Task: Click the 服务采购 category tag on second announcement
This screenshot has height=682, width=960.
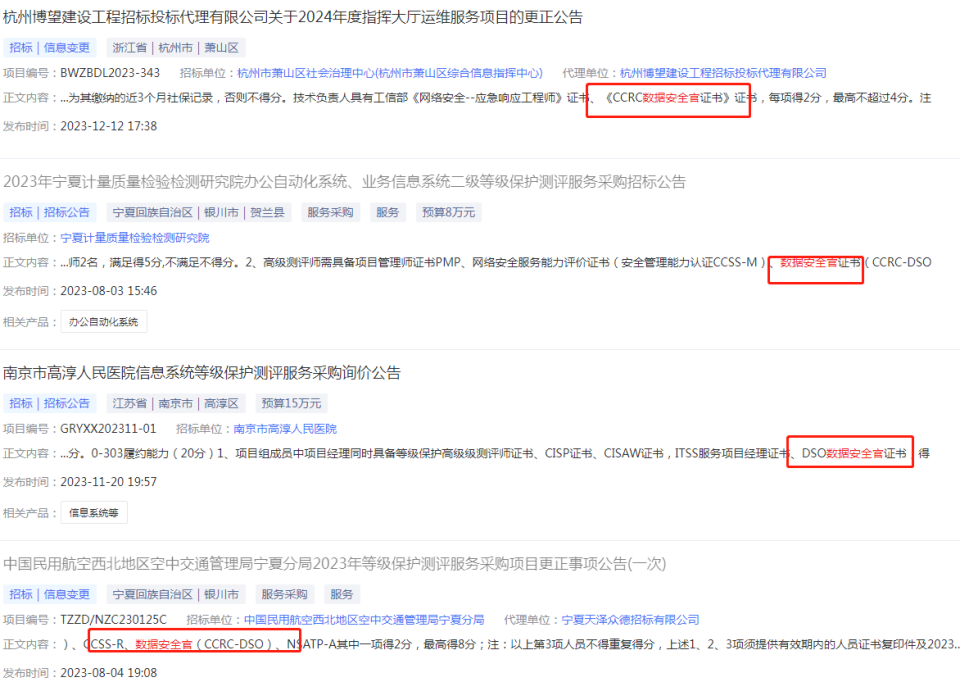Action: 330,211
